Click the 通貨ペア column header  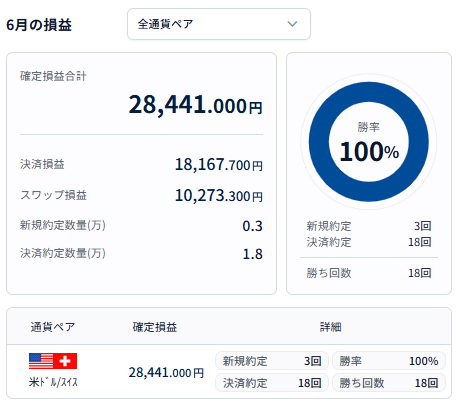pos(53,327)
